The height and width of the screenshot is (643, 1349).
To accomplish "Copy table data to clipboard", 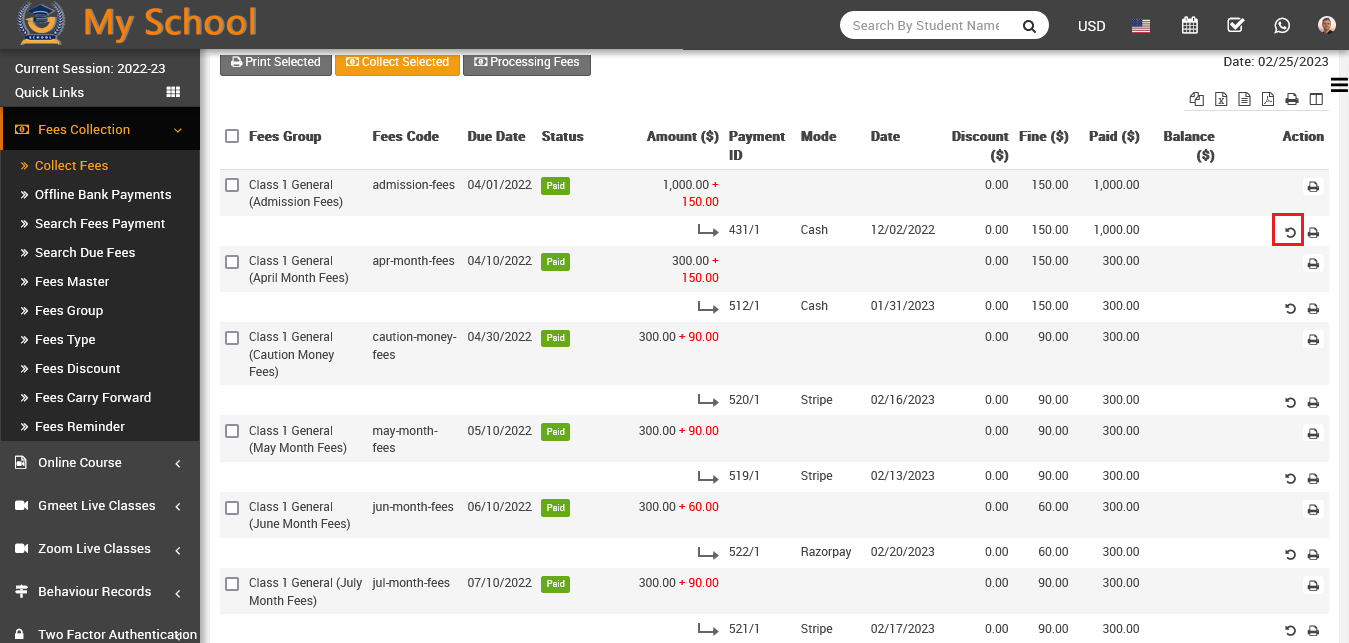I will (x=1196, y=99).
